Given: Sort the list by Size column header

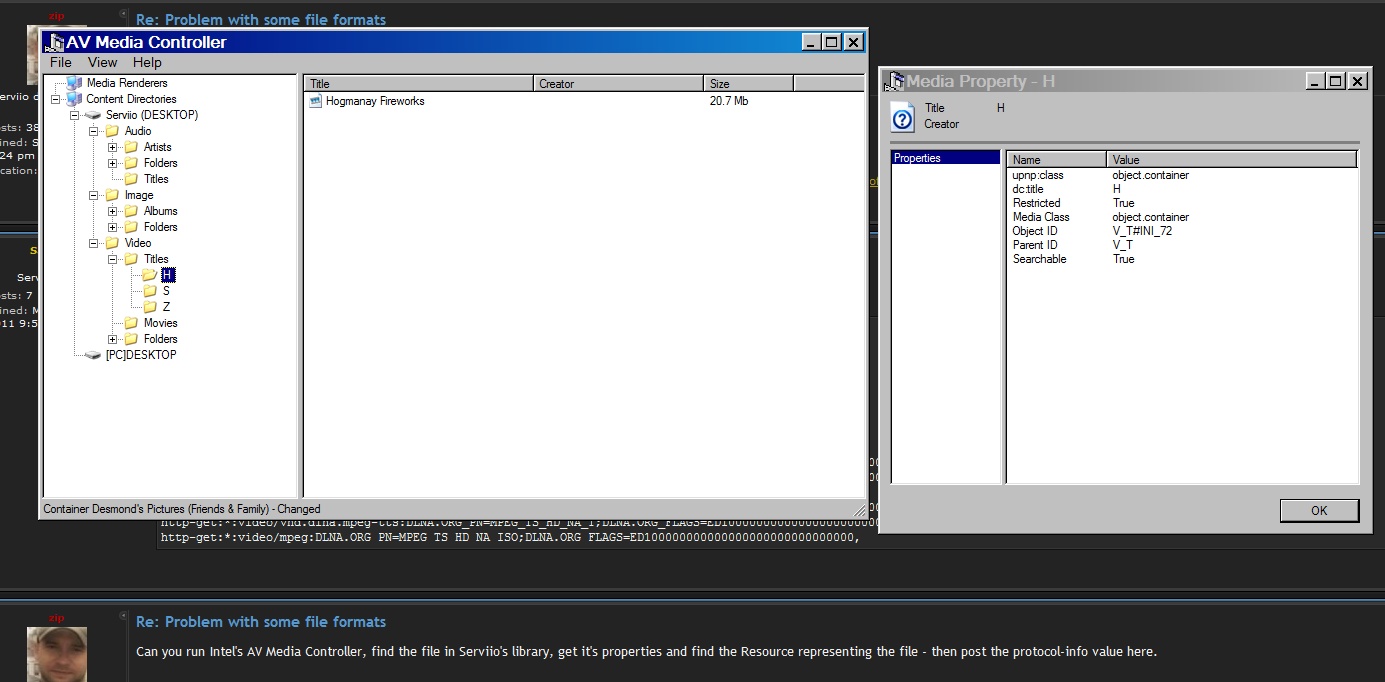Looking at the screenshot, I should pyautogui.click(x=748, y=84).
